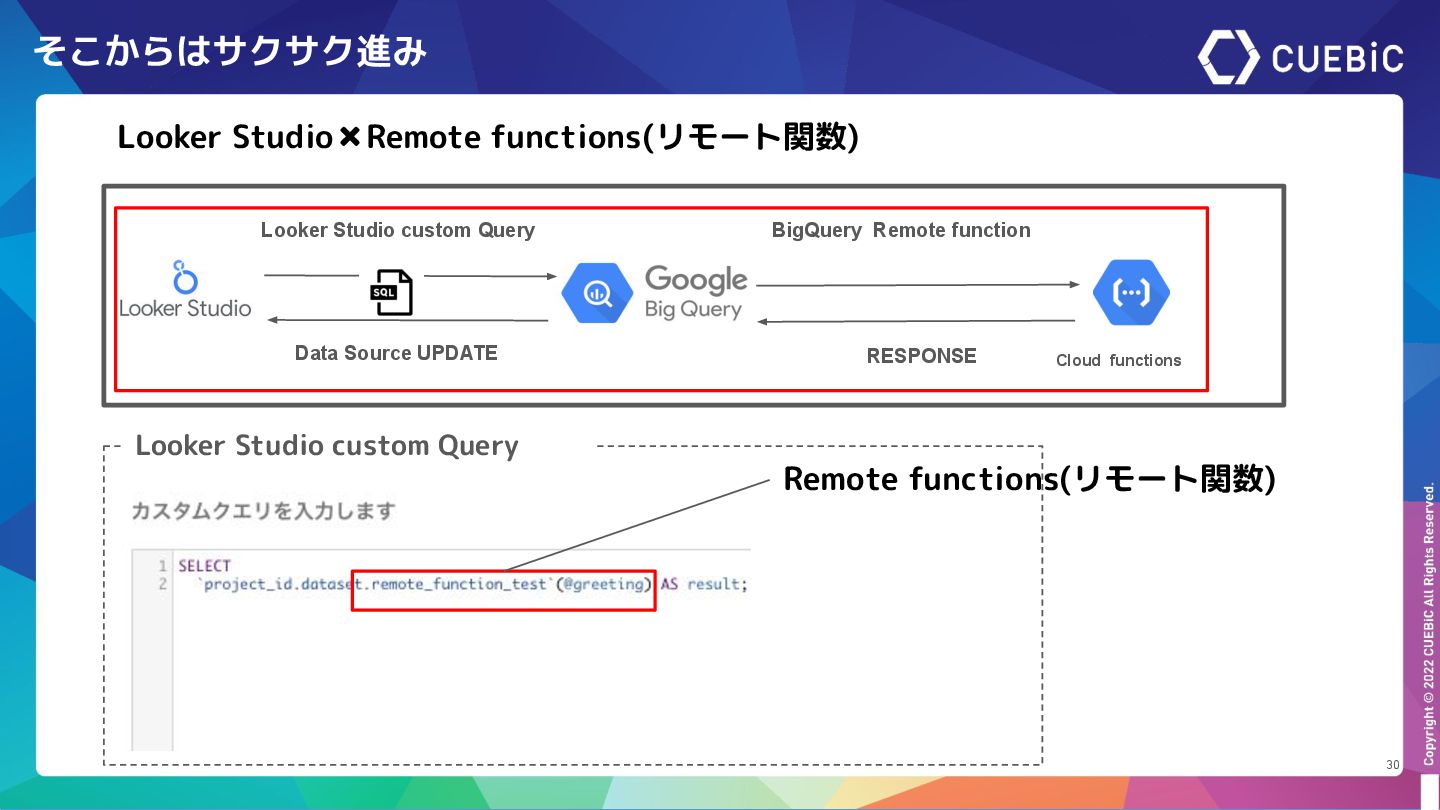1440x810 pixels.
Task: Click the SELECT keyword on line 1
Action: tap(205, 566)
